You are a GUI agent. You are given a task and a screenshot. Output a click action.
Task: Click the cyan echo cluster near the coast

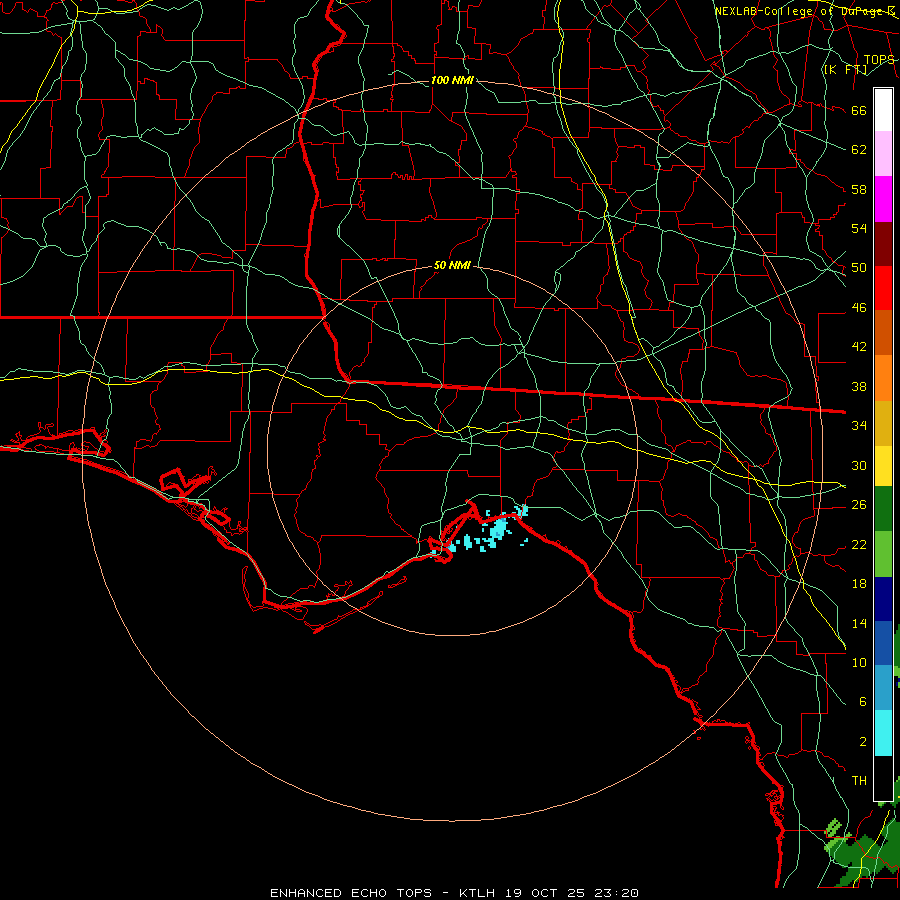498,527
